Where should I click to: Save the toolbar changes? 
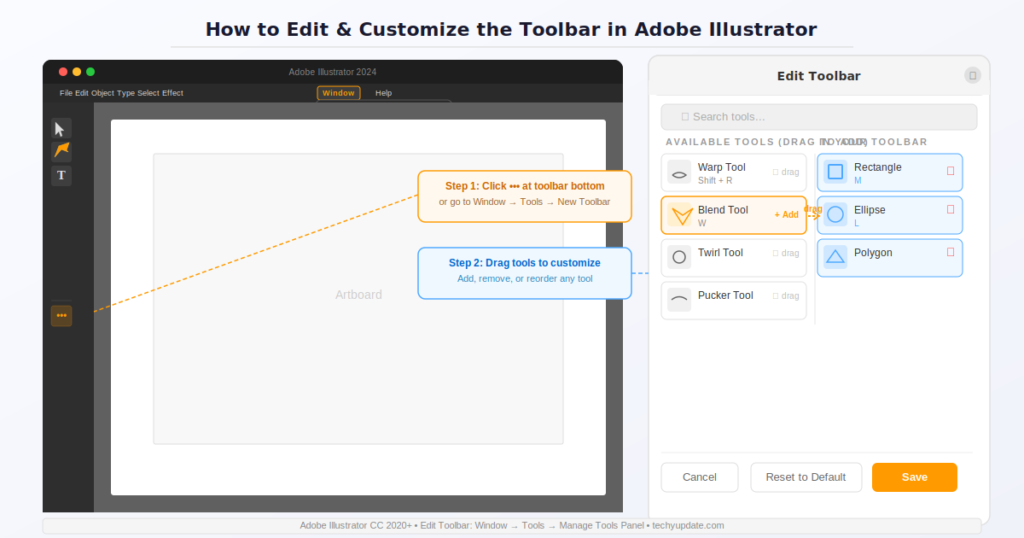[914, 477]
